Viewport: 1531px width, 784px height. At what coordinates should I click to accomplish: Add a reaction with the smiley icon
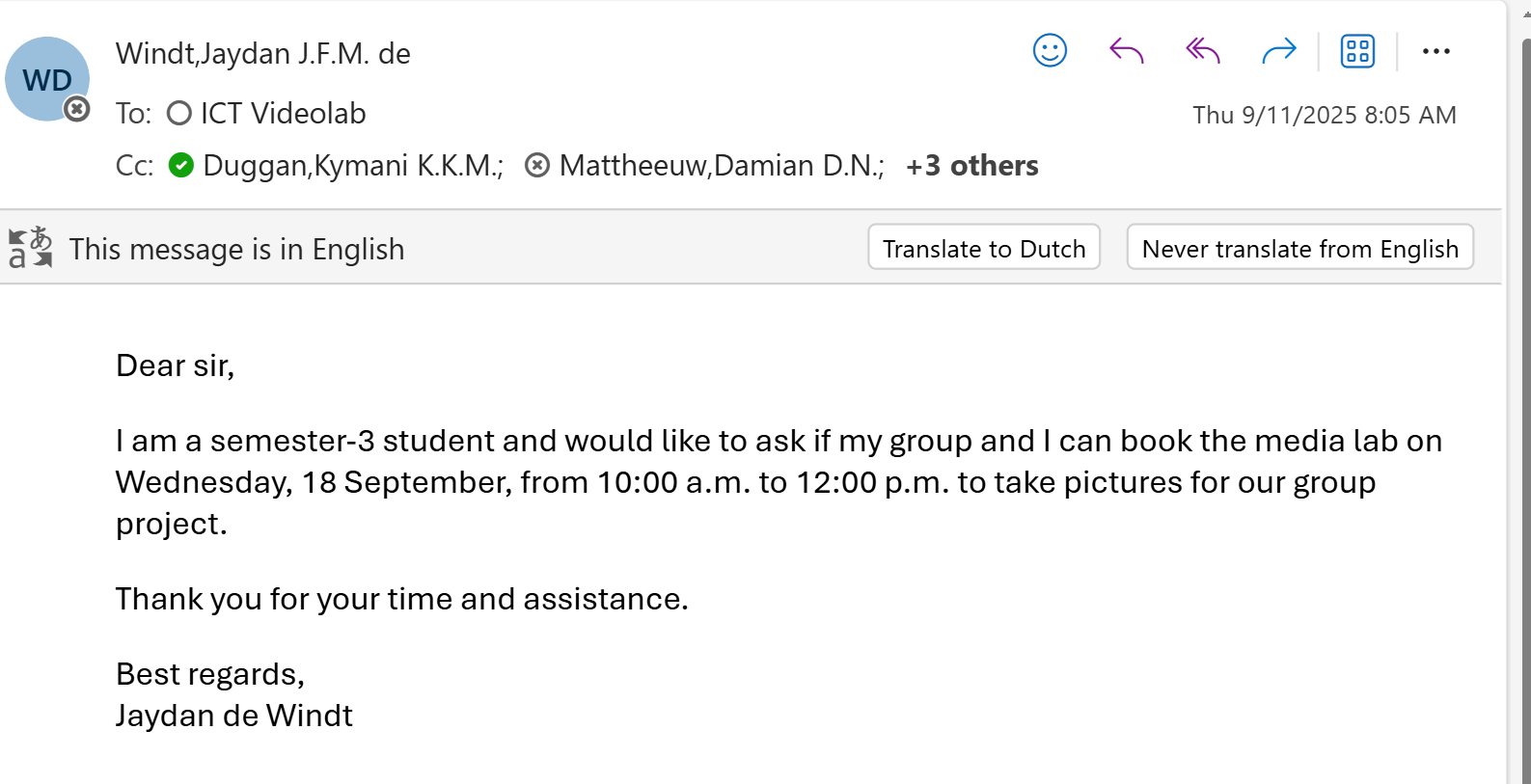pos(1050,51)
